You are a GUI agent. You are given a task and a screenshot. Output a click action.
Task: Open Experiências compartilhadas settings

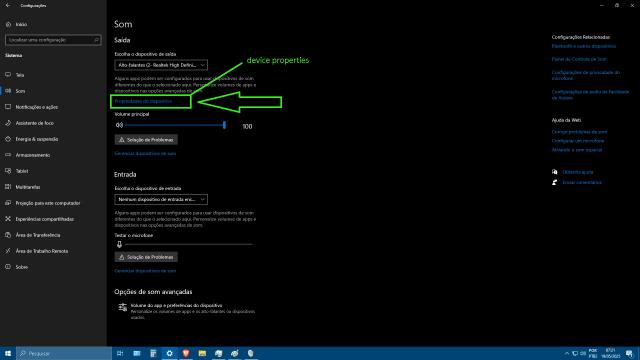pos(44,219)
